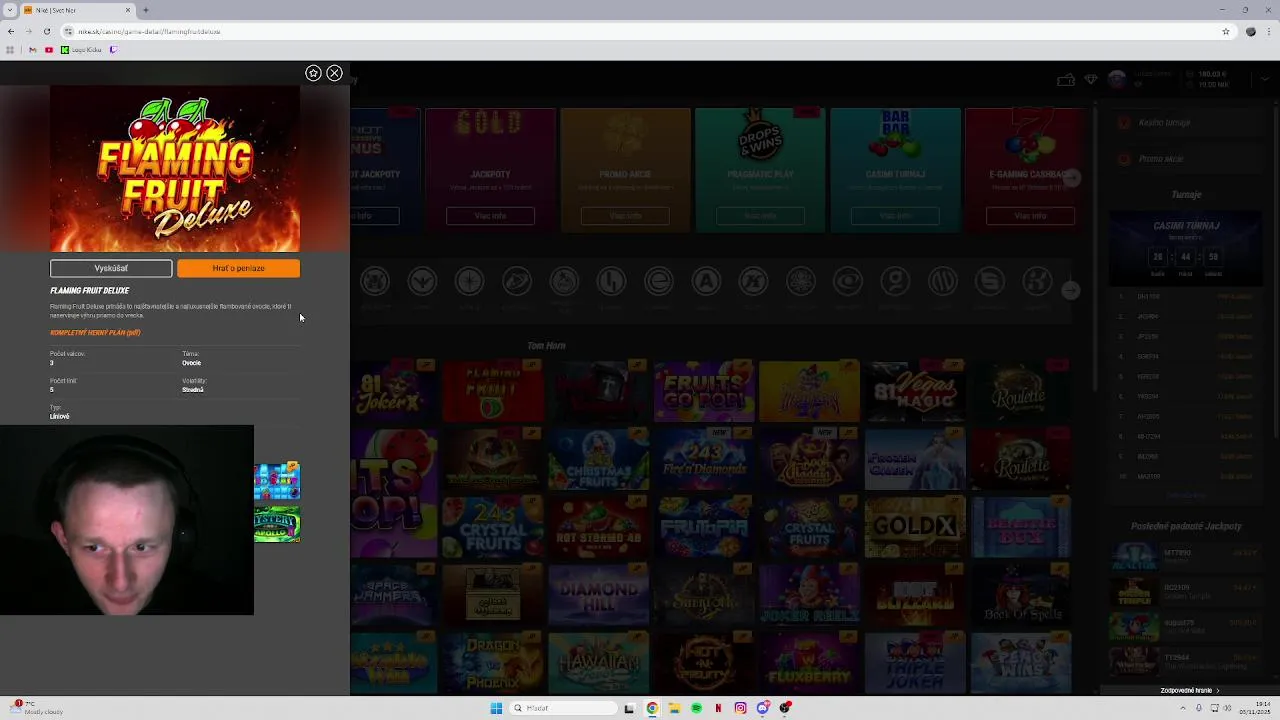
Task: Close the Flaming Fruit Deluxe detail panel
Action: tap(334, 73)
